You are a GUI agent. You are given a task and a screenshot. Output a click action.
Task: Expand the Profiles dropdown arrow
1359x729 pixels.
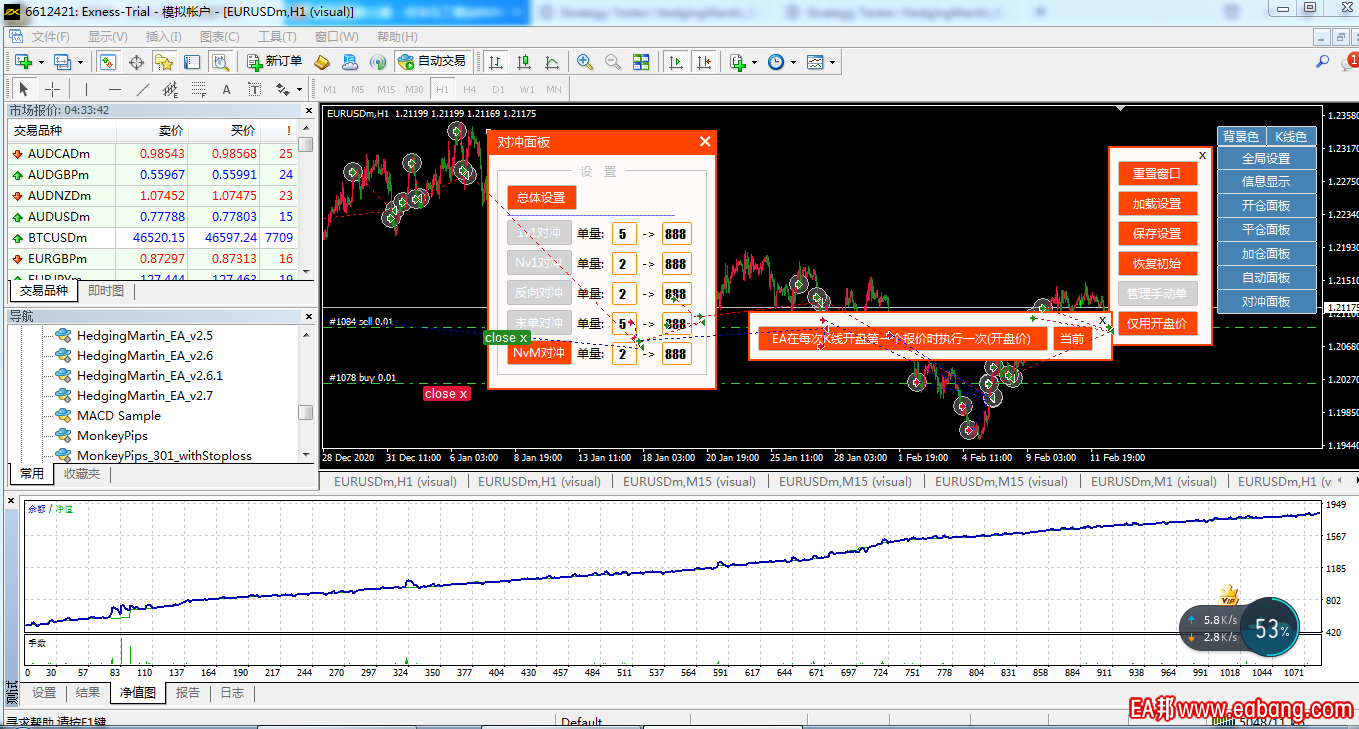(x=79, y=62)
